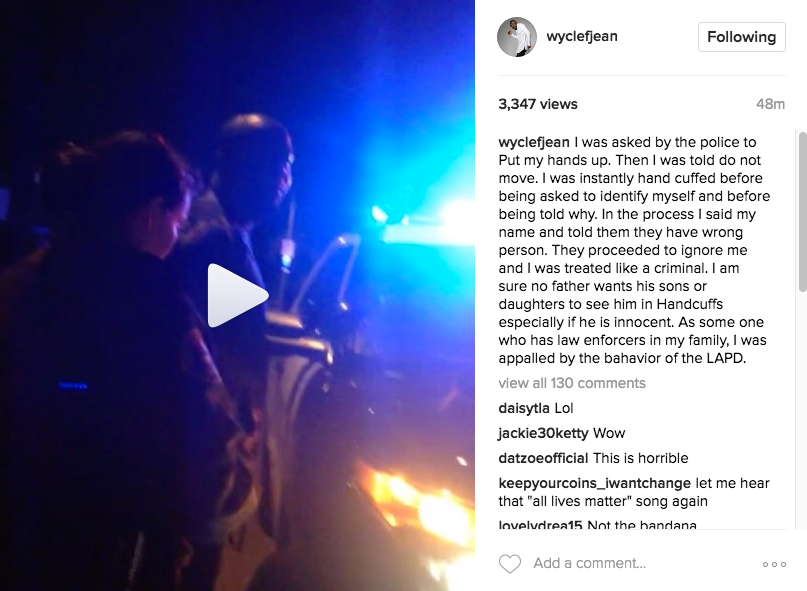Open wyclefjean's profile picture avatar

(x=517, y=37)
